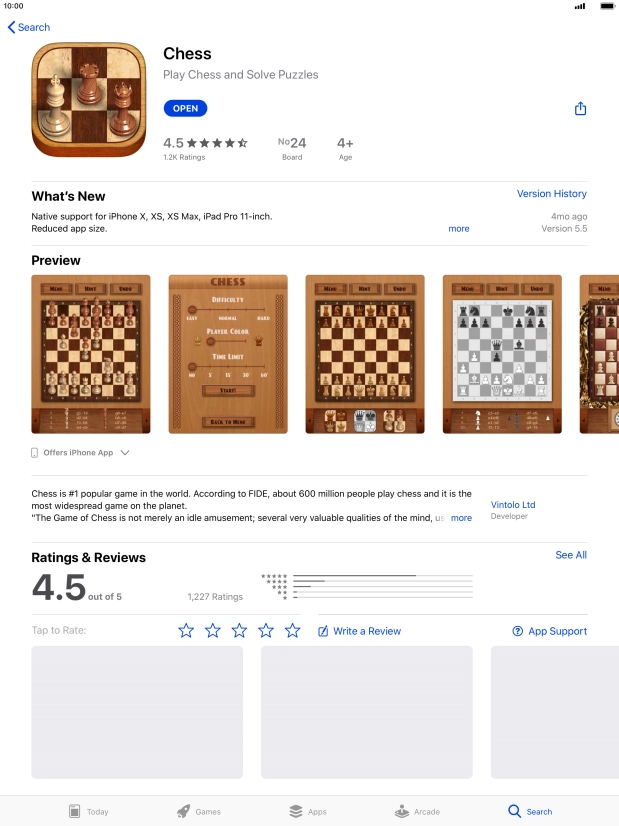Tap the Write a Review pencil icon

(x=323, y=631)
